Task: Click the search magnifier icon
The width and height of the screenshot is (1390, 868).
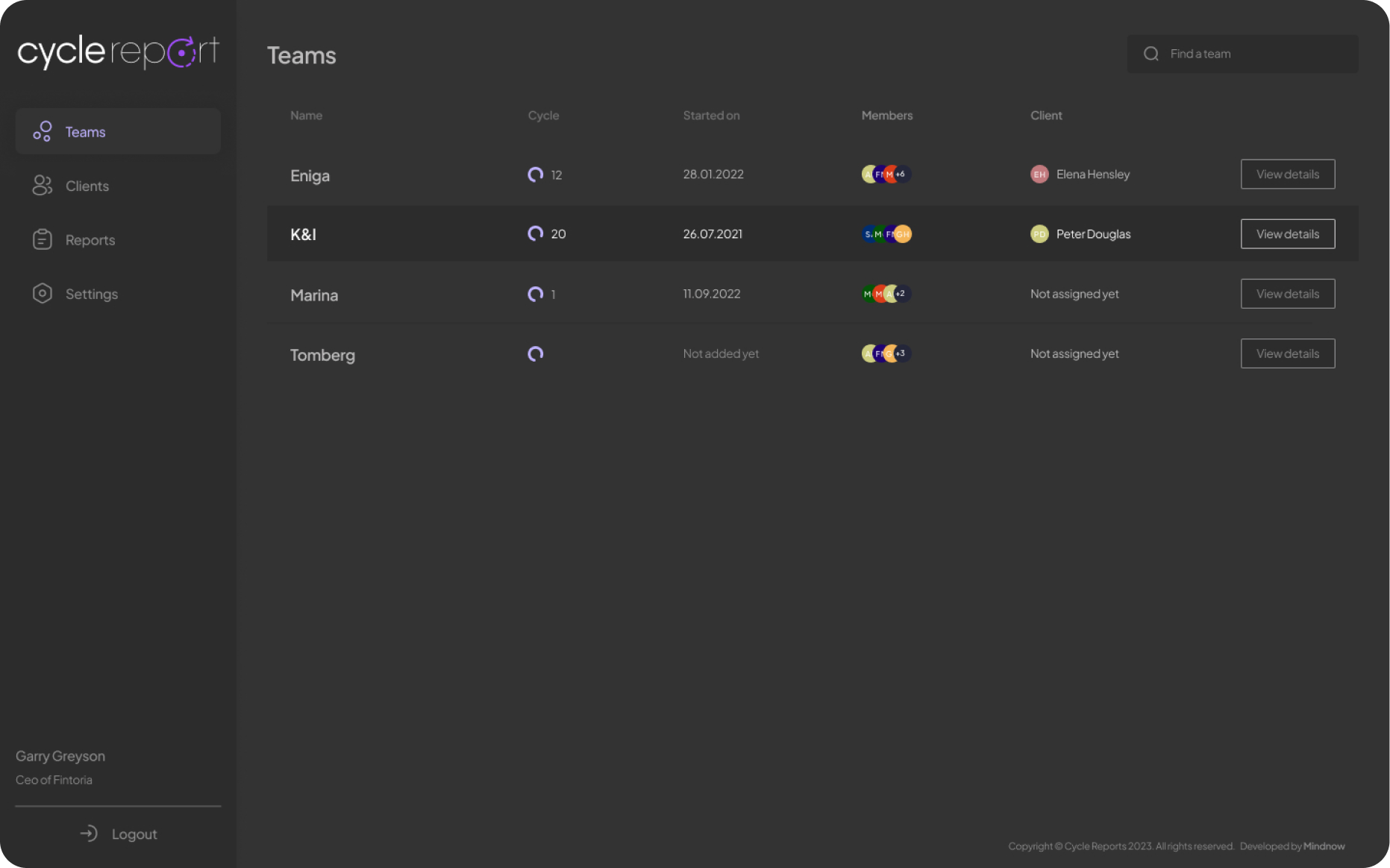Action: tap(1151, 53)
